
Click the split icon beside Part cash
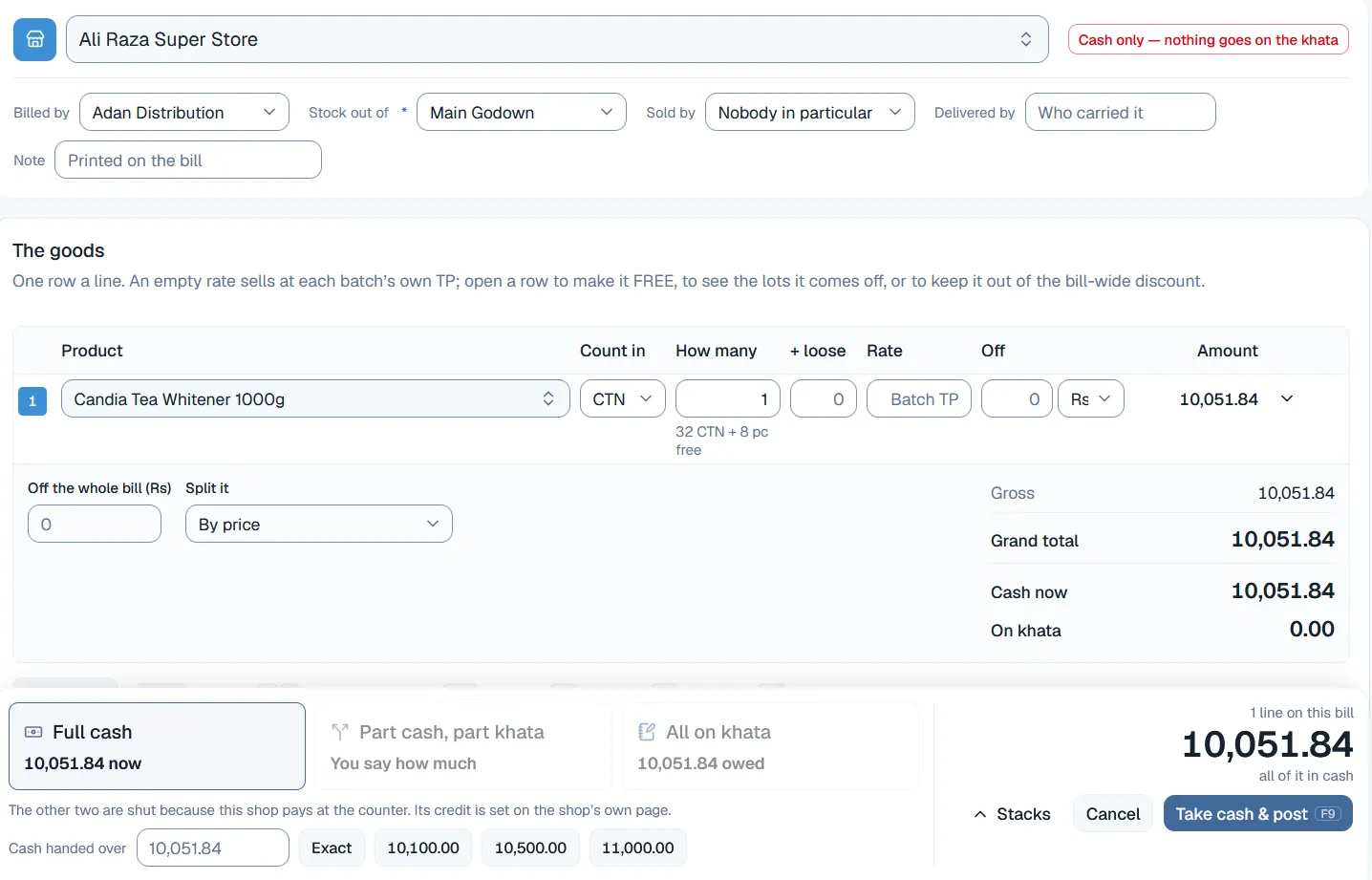click(339, 732)
